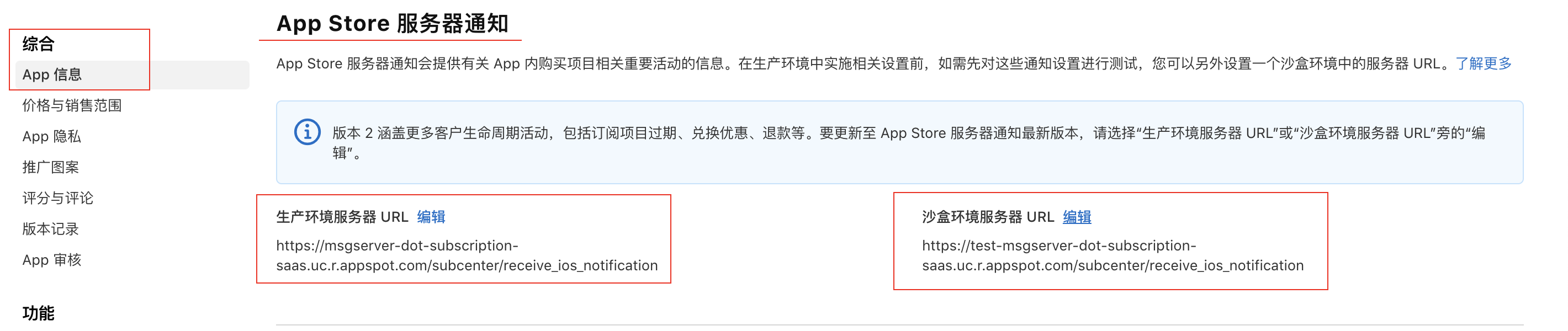Screen dimensions: 1568x331
Task: Open the 推广图案 sidebar item
Action: 51,167
